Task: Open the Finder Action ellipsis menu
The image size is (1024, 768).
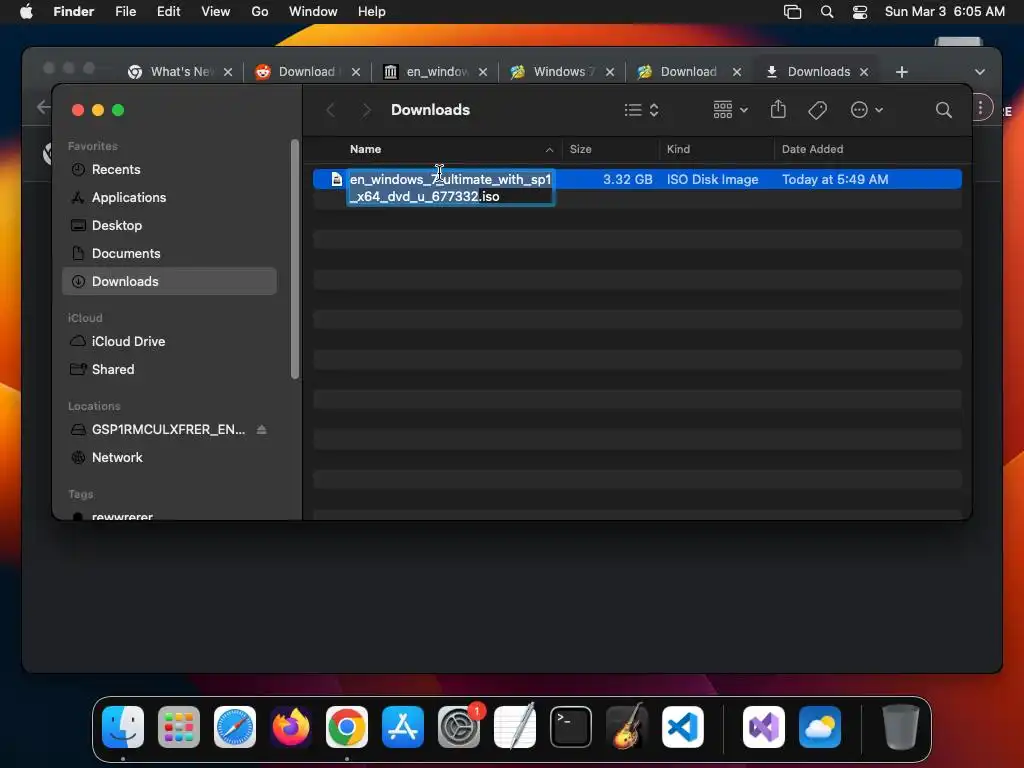Action: [867, 110]
